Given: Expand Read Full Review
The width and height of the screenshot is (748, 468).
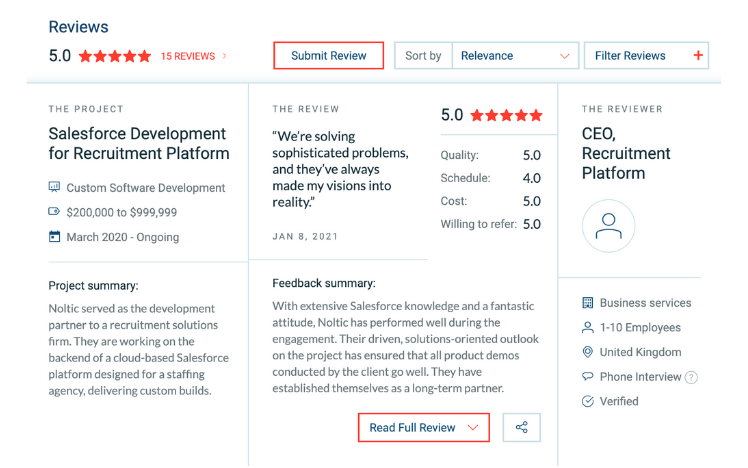Looking at the screenshot, I should [x=424, y=427].
